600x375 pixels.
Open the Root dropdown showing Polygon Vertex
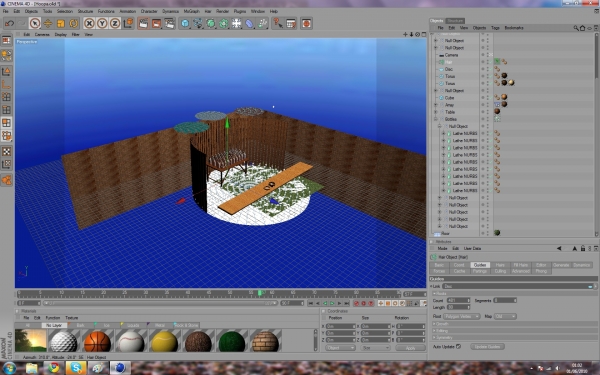[462, 316]
